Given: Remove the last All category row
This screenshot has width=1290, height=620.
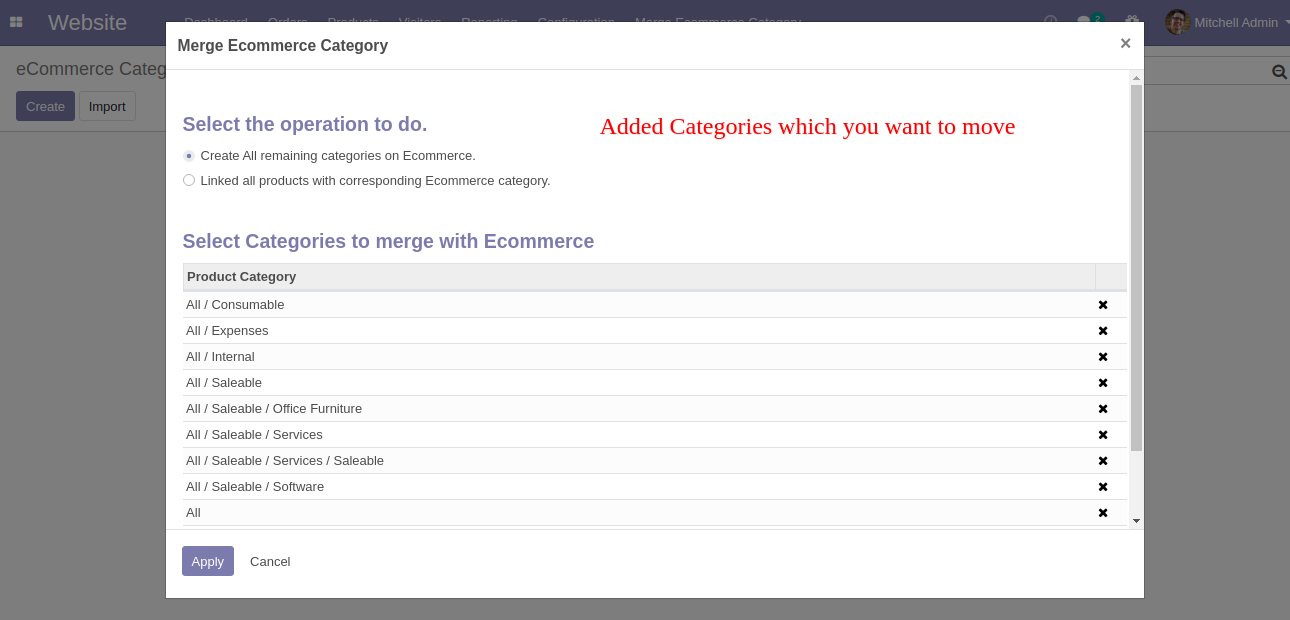Looking at the screenshot, I should (1103, 513).
